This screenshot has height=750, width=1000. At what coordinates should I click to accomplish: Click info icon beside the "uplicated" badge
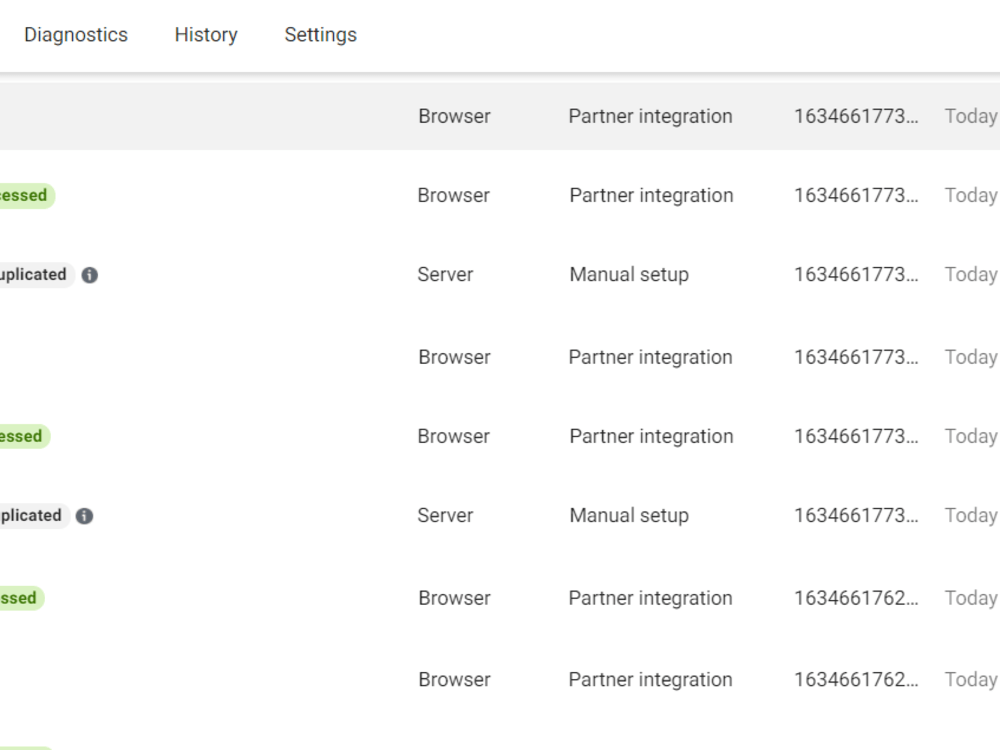point(90,275)
